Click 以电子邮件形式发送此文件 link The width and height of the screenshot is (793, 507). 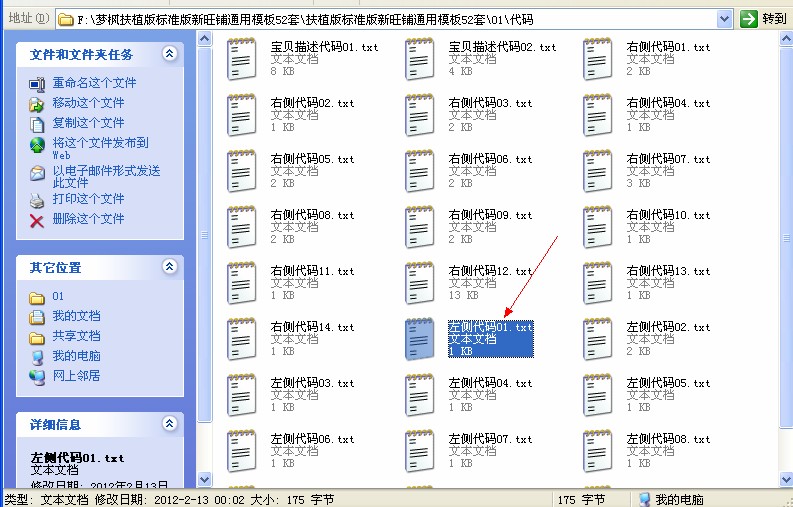[106, 176]
